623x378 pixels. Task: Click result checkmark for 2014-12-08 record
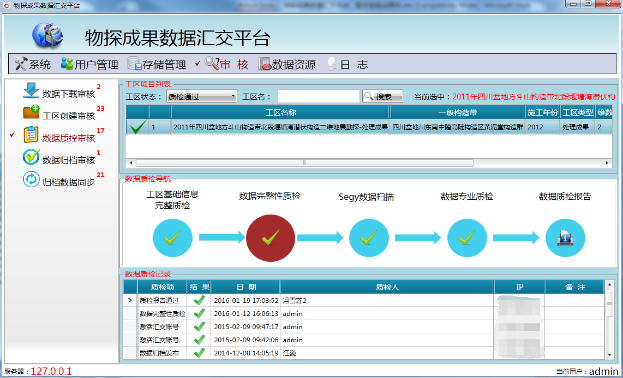(x=199, y=353)
